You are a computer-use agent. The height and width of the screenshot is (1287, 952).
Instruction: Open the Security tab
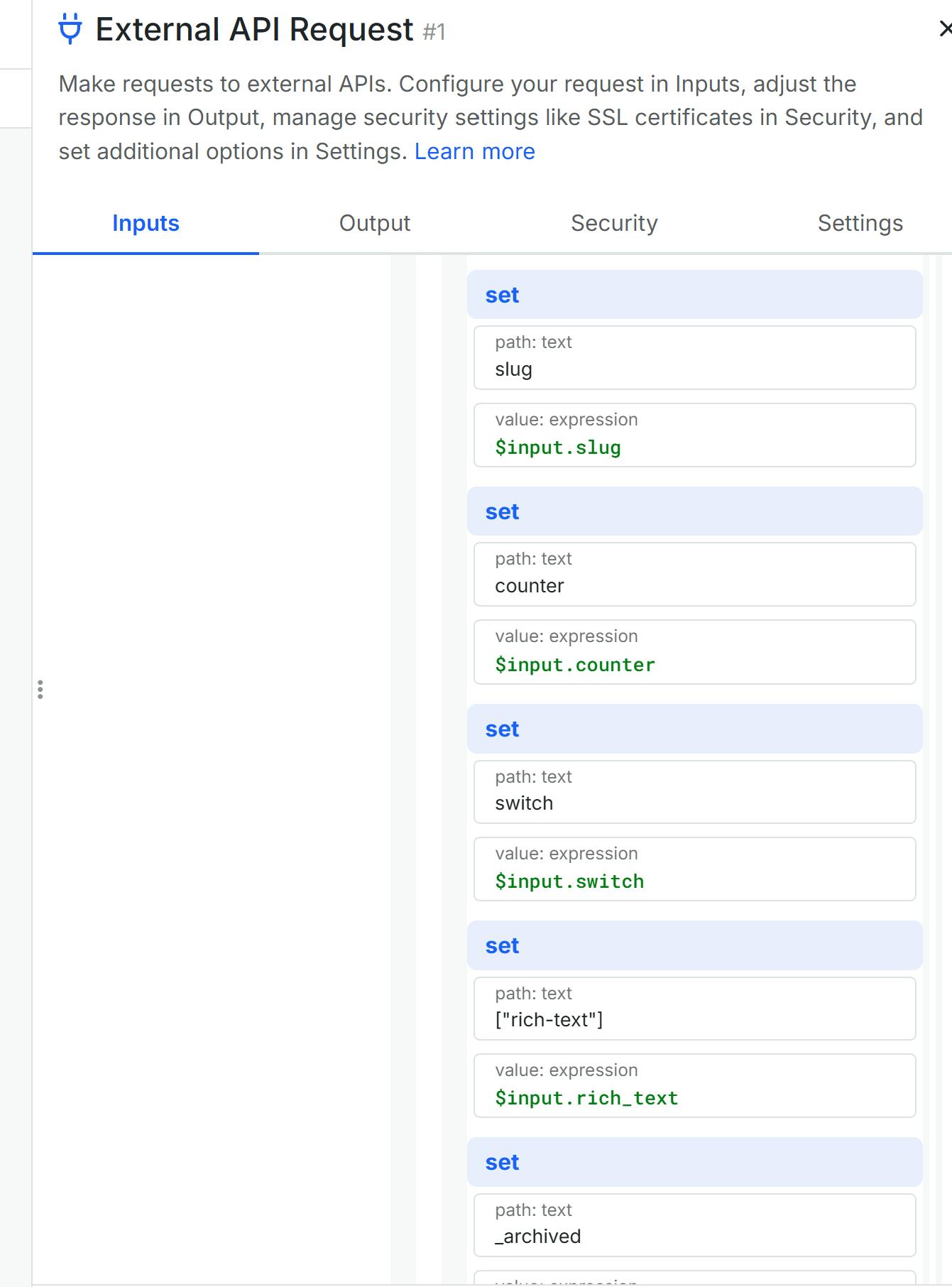click(x=614, y=223)
